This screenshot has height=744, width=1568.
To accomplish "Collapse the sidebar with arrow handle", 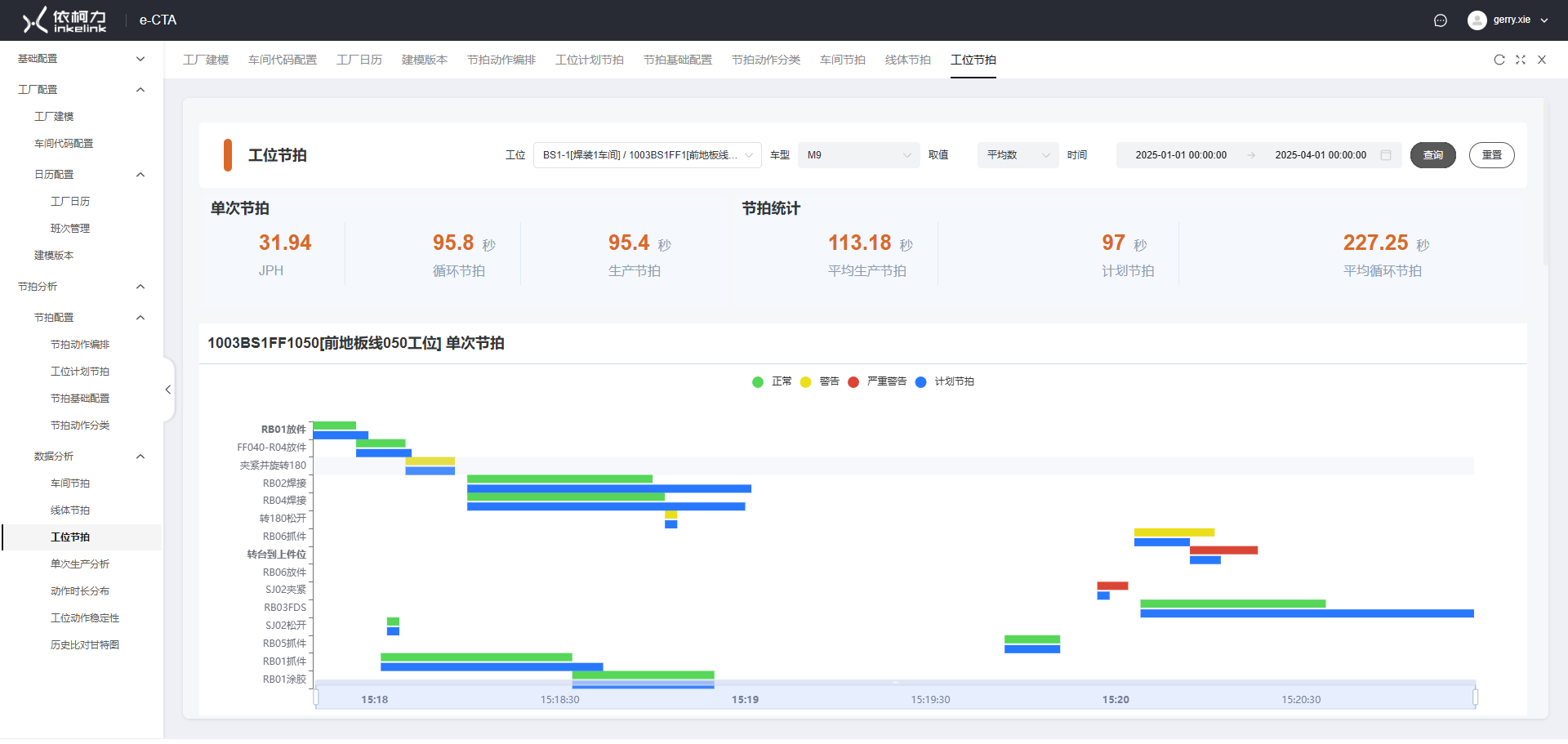I will [x=168, y=390].
